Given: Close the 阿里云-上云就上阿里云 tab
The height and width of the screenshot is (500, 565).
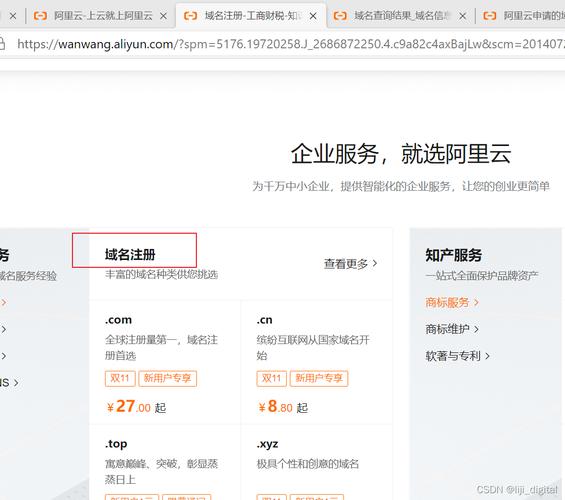Looking at the screenshot, I should pyautogui.click(x=163, y=16).
